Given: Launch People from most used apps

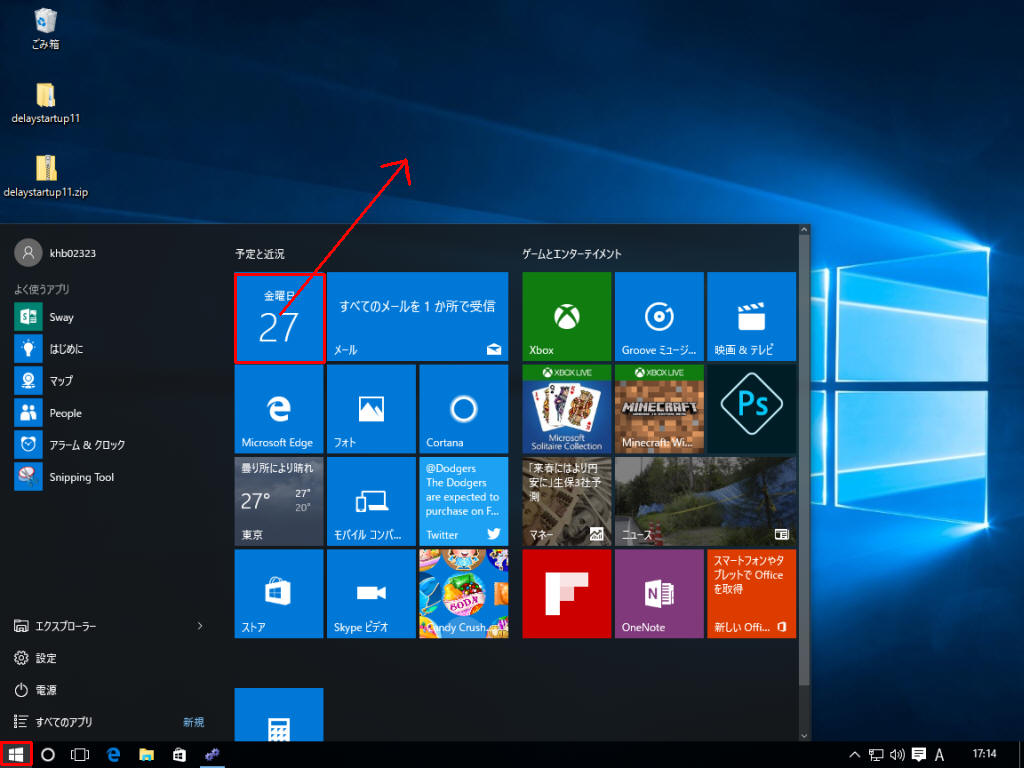Looking at the screenshot, I should pos(111,413).
